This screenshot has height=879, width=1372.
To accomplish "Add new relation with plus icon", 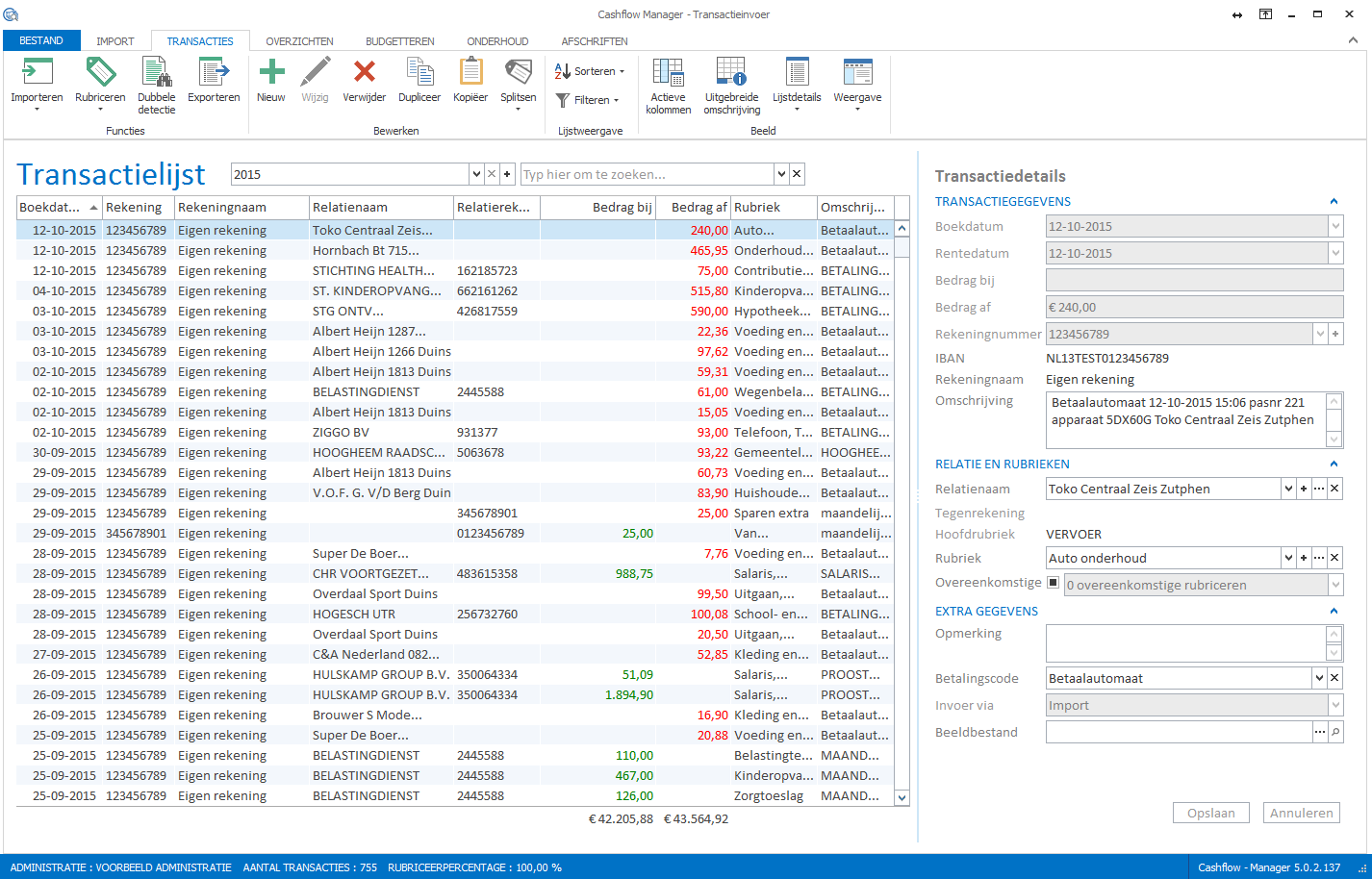I will click(1304, 489).
